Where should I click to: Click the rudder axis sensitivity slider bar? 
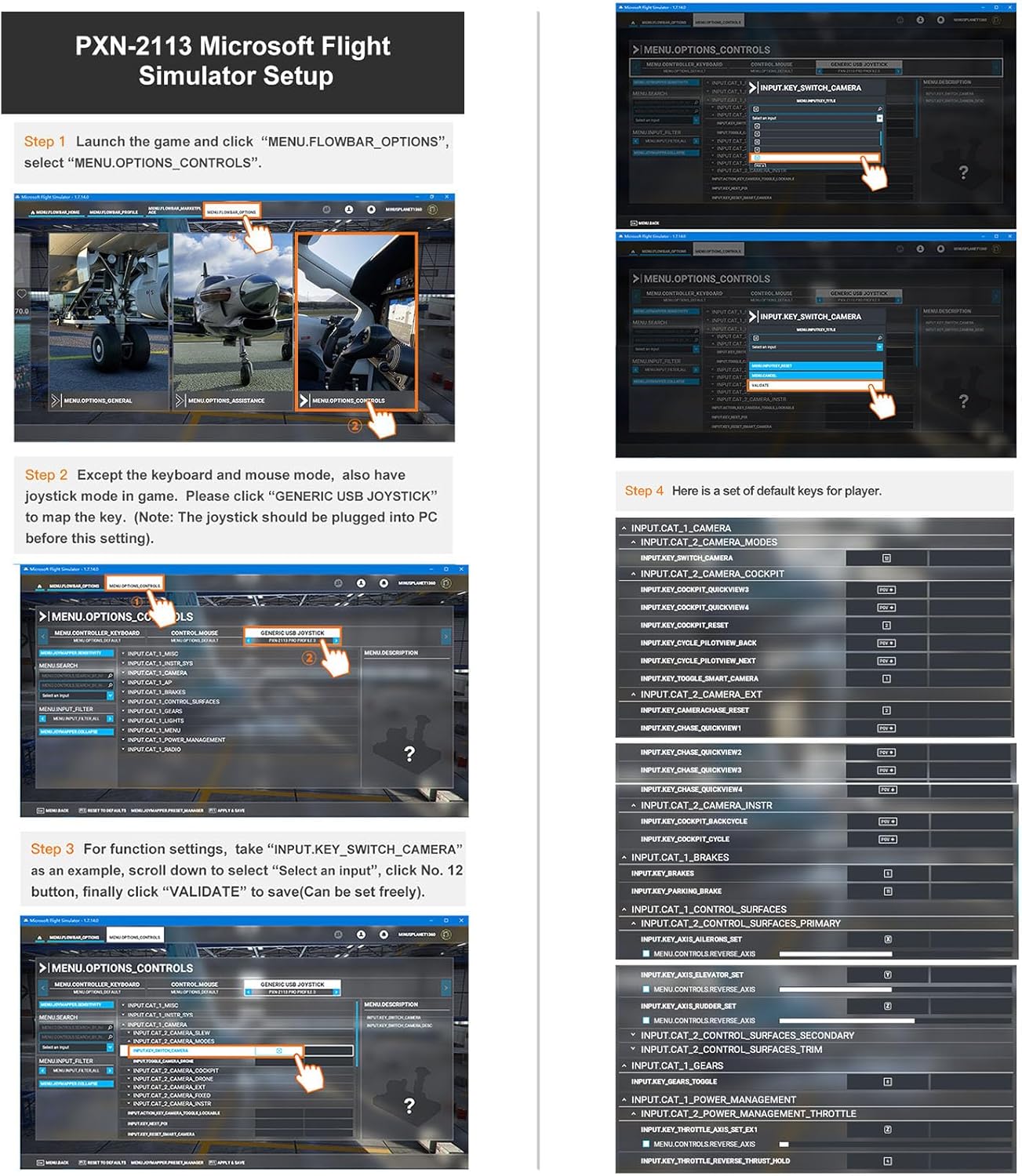847,1021
